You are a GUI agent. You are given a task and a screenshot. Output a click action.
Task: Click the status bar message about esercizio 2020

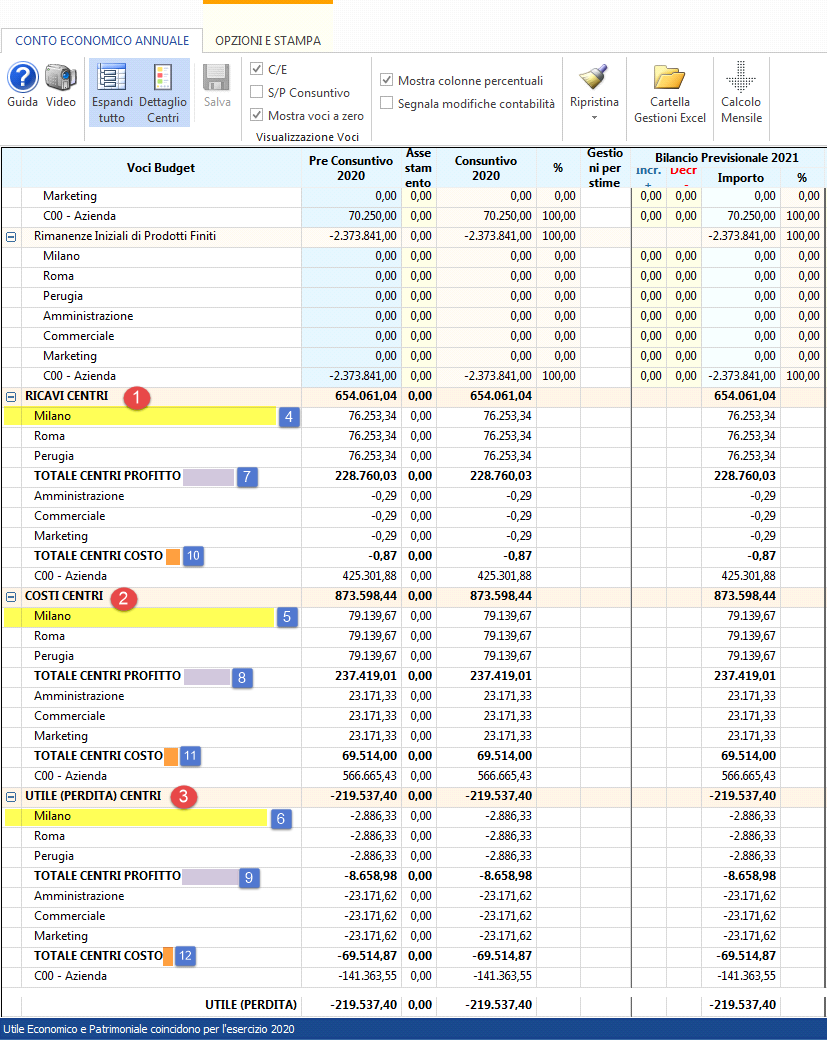pyautogui.click(x=149, y=1029)
